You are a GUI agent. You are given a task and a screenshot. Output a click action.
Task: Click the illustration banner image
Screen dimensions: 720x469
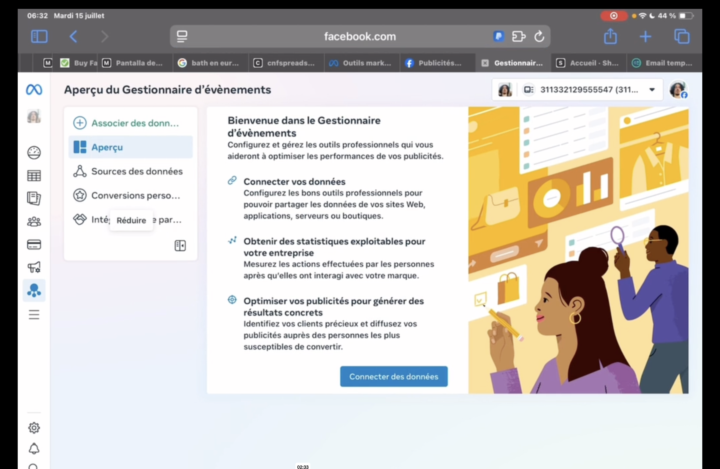[x=578, y=250]
